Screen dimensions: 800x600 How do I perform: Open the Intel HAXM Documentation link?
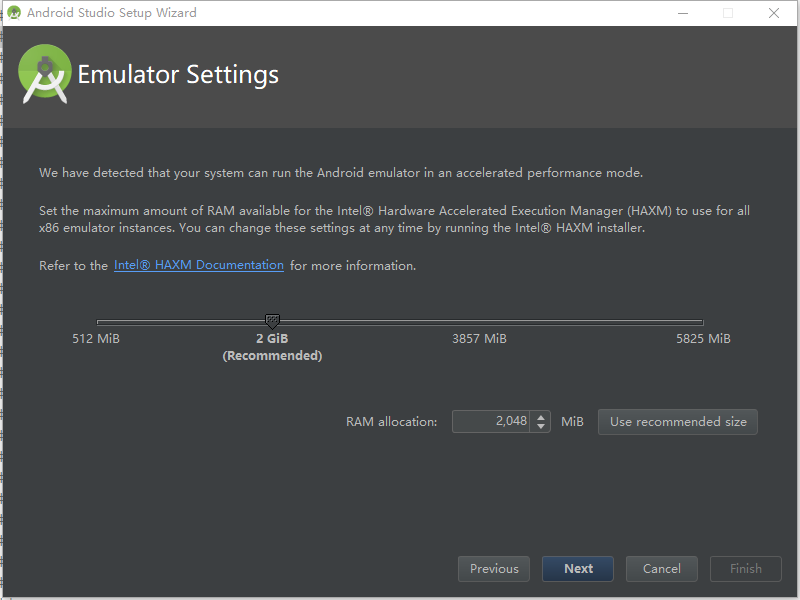198,265
